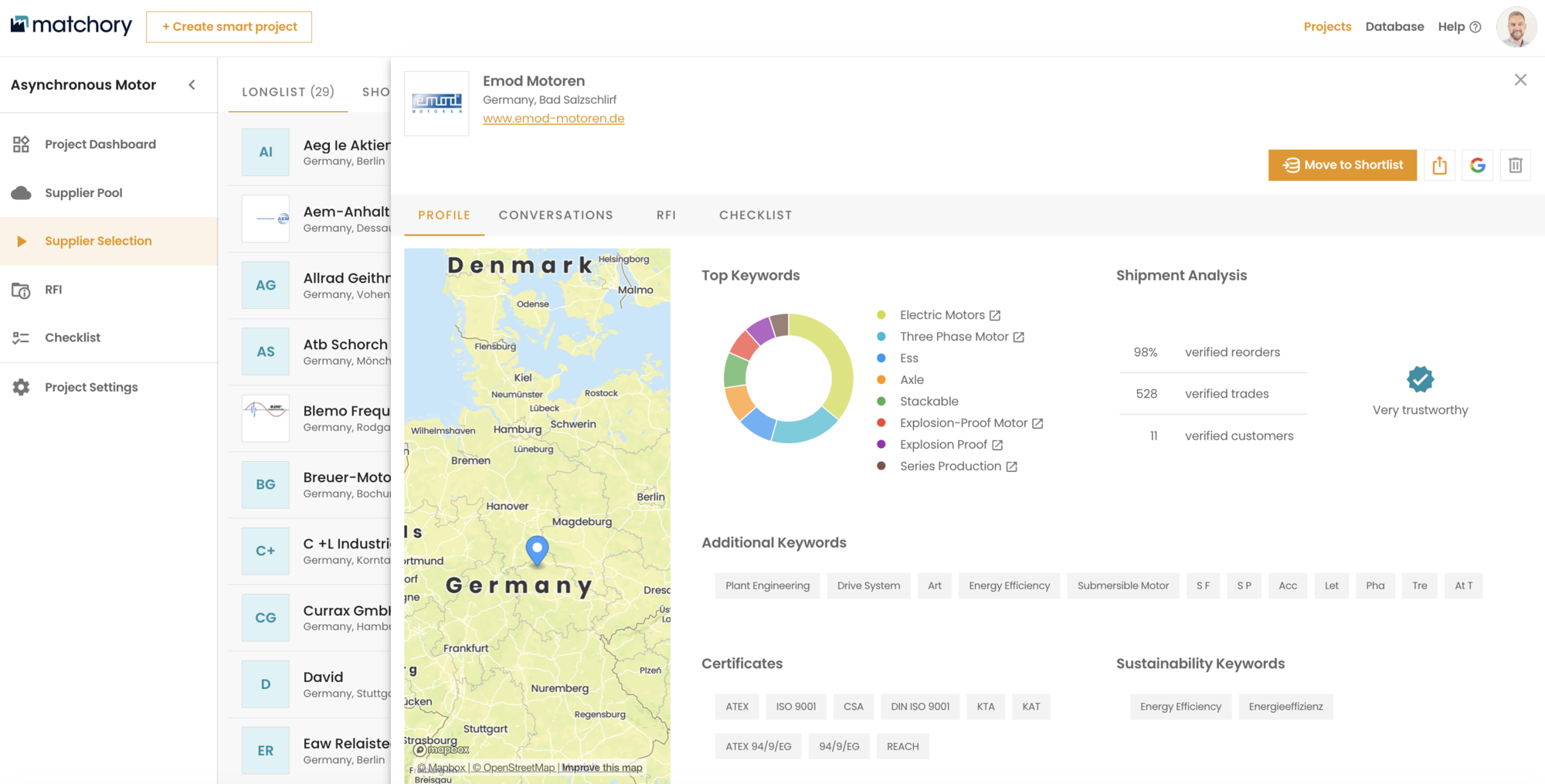The width and height of the screenshot is (1545, 784).
Task: Open Three Phase Motor external link icon
Action: pyautogui.click(x=1019, y=338)
